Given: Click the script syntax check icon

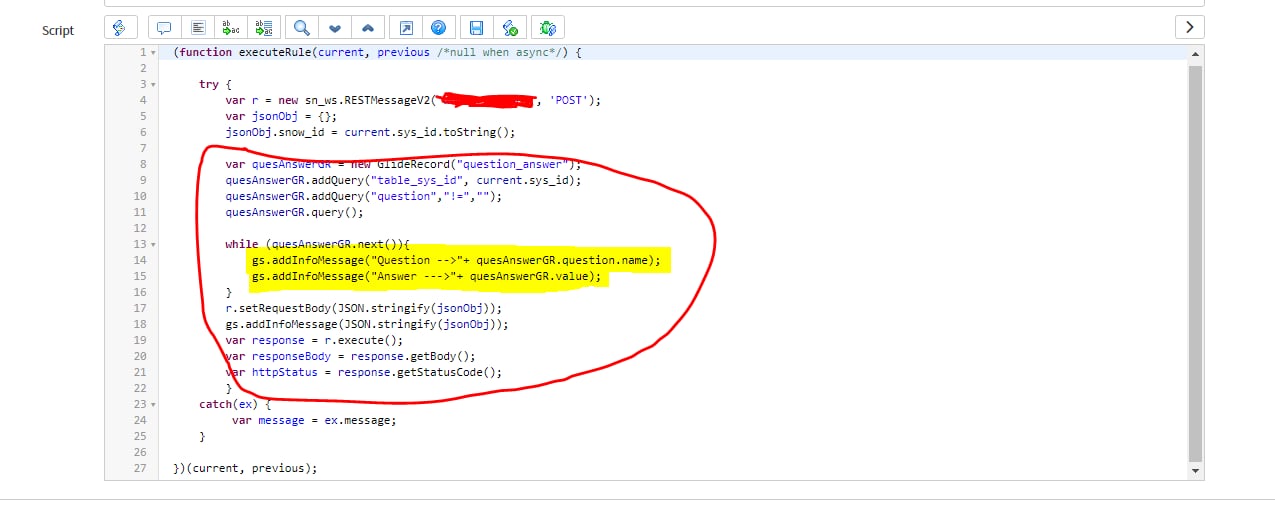Looking at the screenshot, I should pos(511,28).
